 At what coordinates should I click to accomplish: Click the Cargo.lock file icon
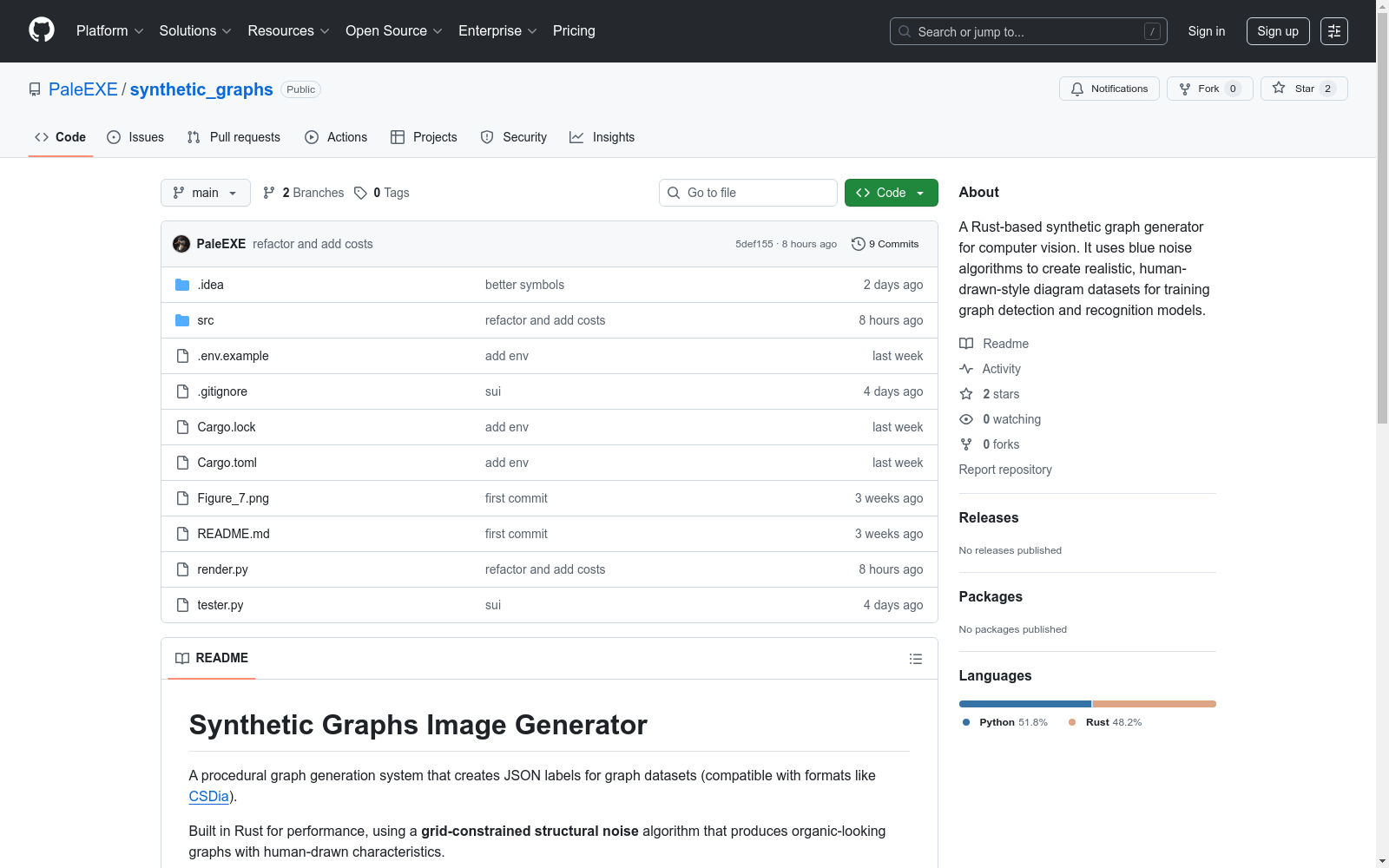182,427
